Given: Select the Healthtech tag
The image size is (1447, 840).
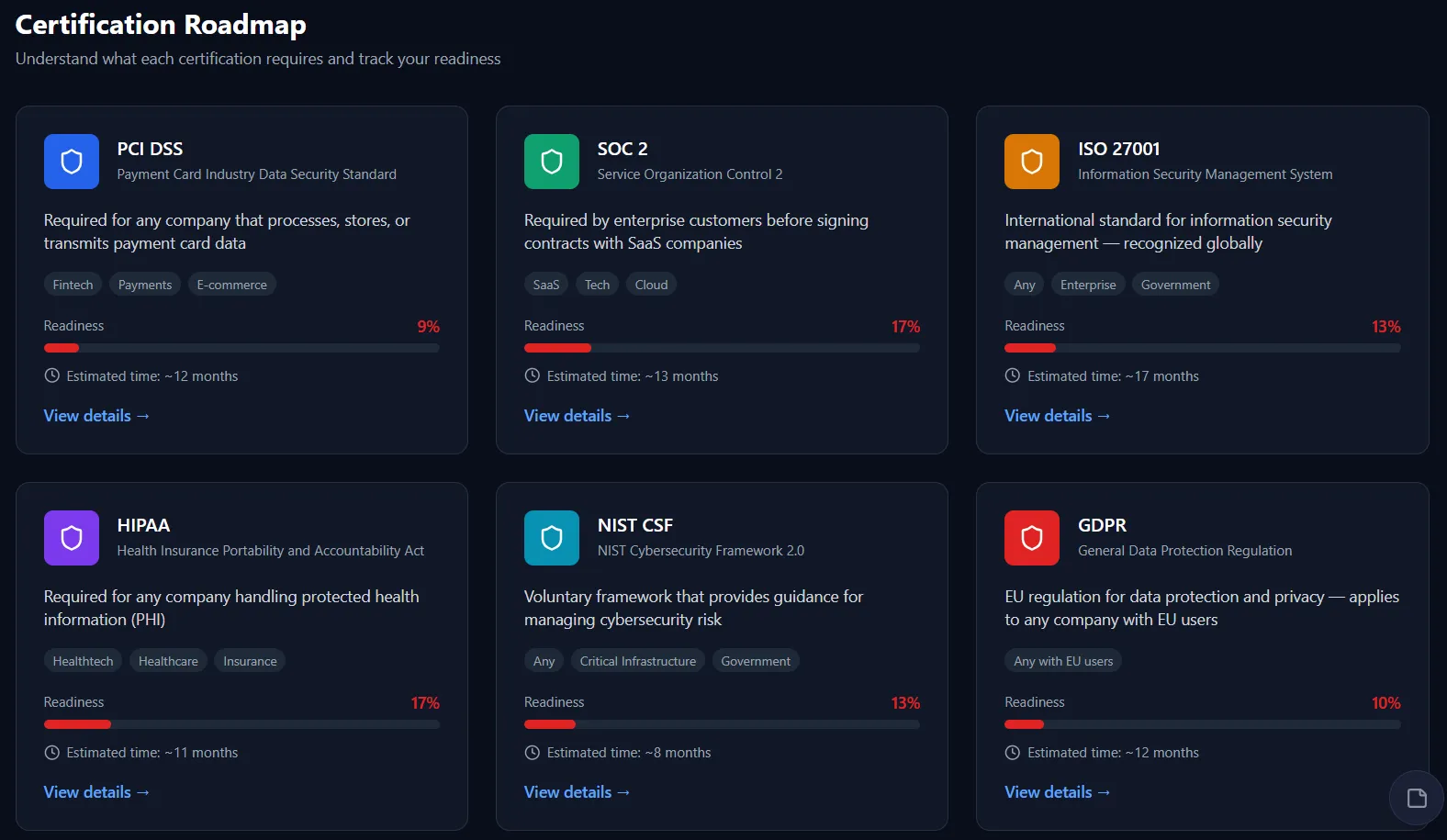Looking at the screenshot, I should (x=83, y=661).
